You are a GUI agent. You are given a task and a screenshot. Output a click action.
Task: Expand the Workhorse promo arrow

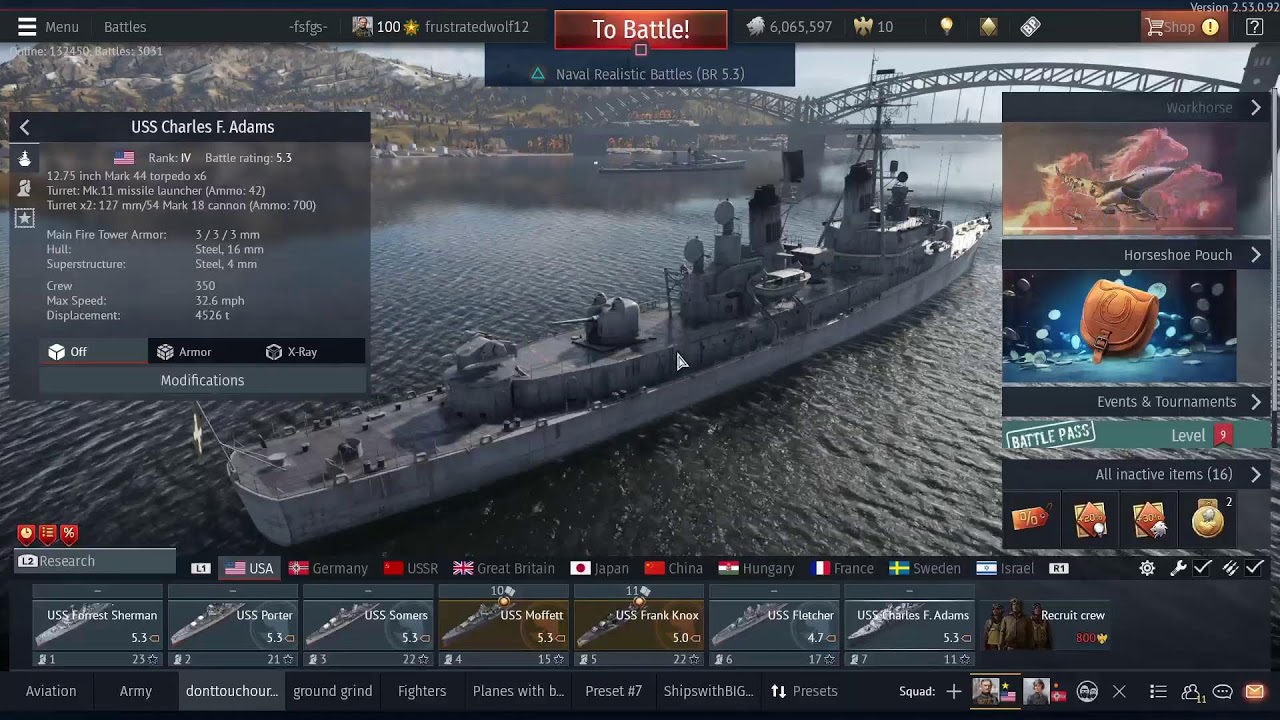tap(1256, 107)
